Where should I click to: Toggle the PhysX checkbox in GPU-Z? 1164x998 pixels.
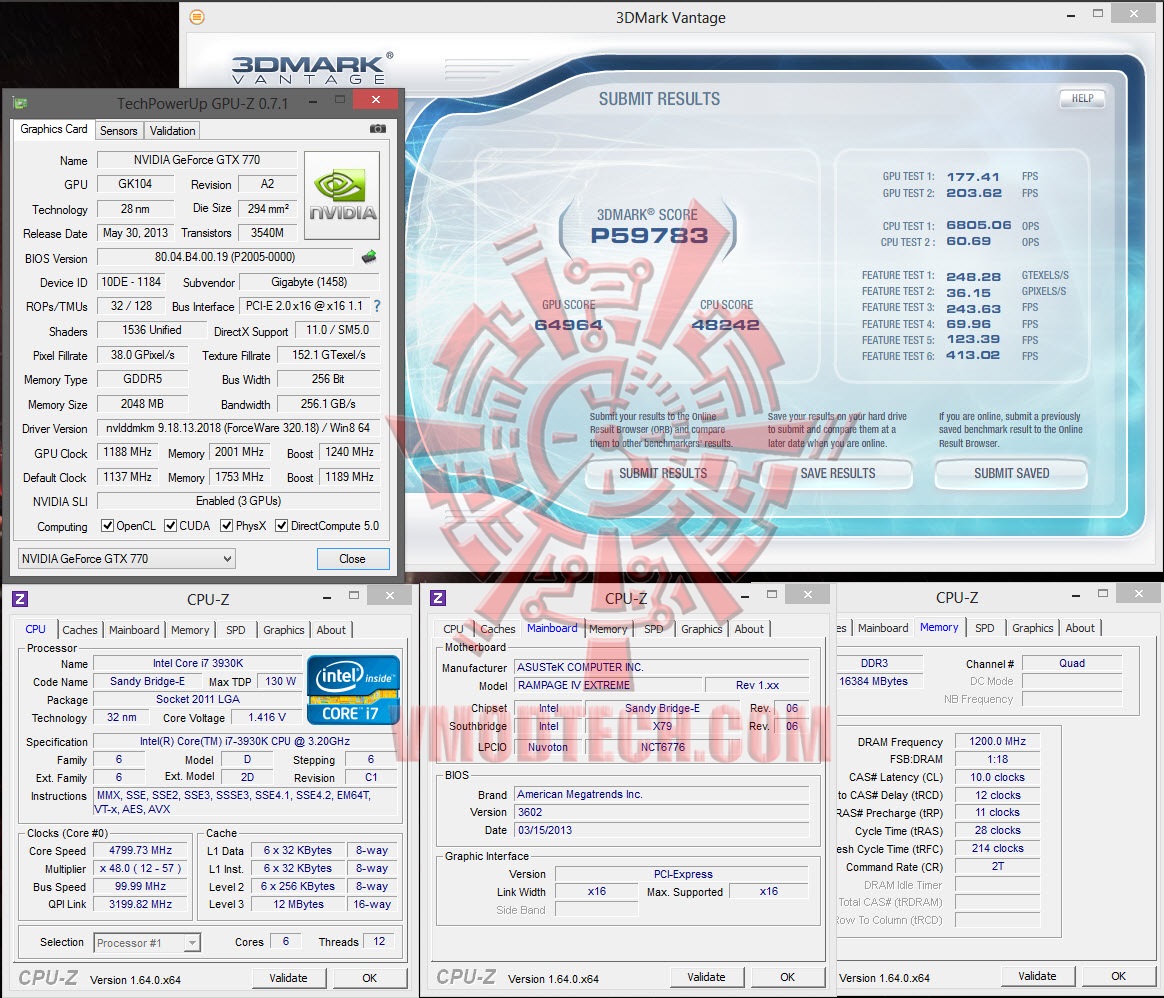coord(227,526)
